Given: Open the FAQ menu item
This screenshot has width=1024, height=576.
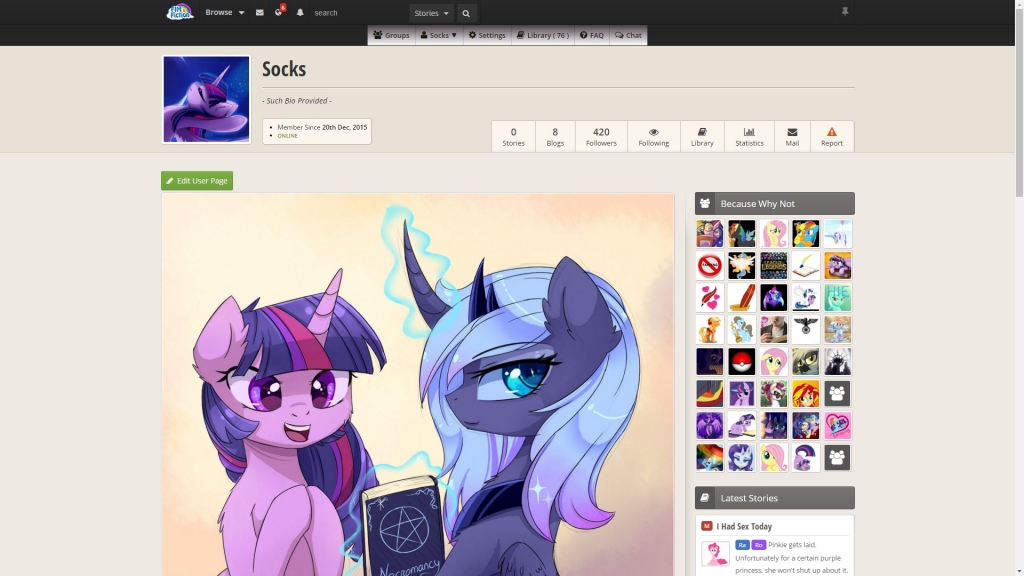Looking at the screenshot, I should click(x=592, y=35).
